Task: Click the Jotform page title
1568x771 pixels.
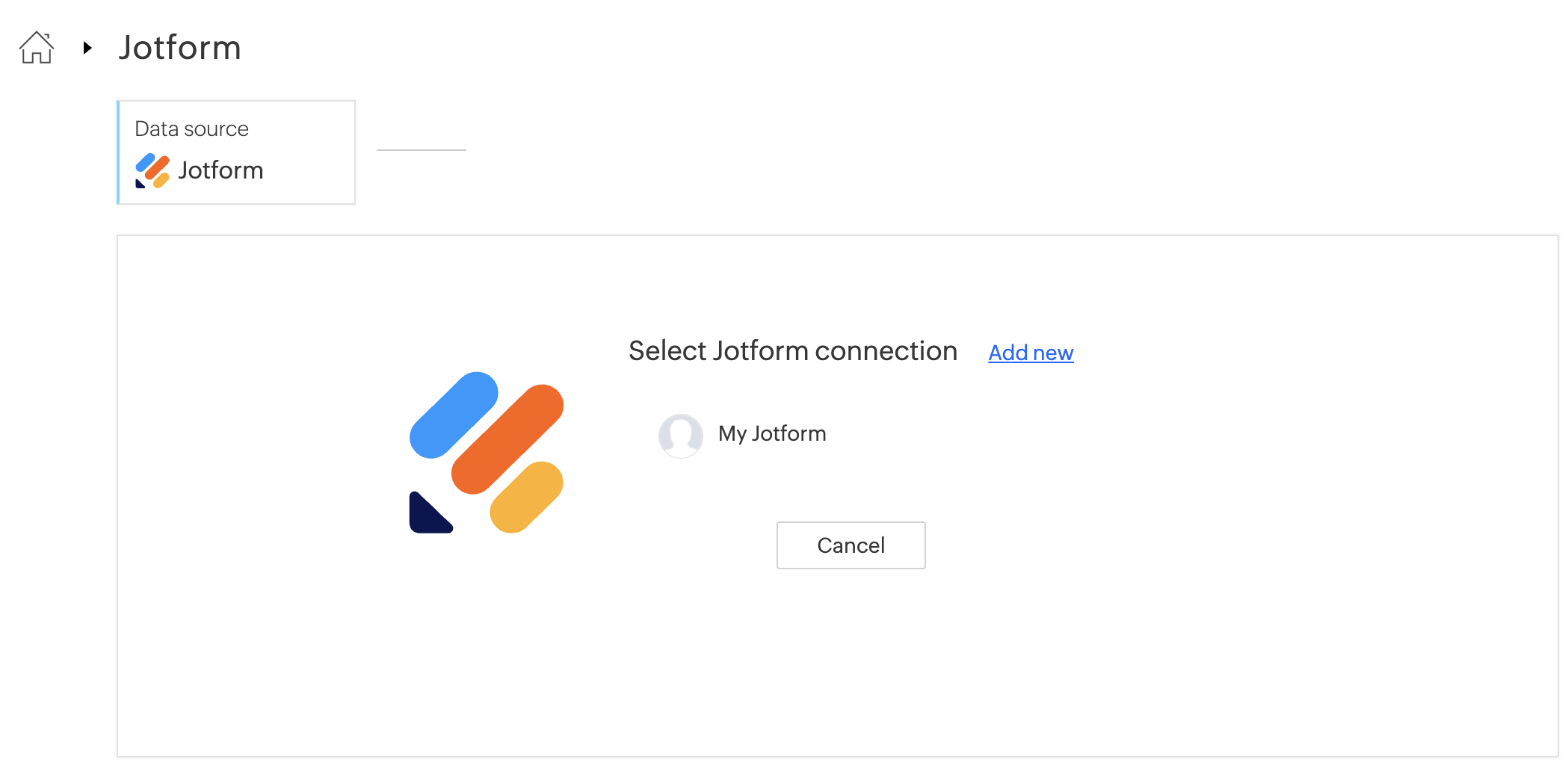Action: pyautogui.click(x=179, y=48)
